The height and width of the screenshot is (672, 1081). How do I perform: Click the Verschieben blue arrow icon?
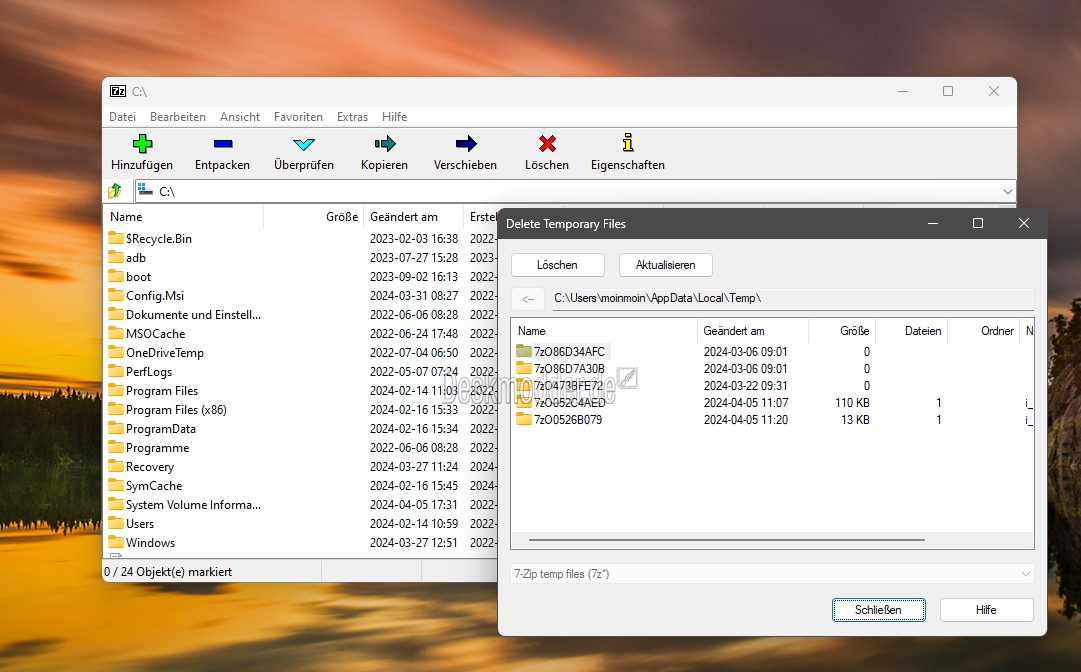[x=465, y=143]
